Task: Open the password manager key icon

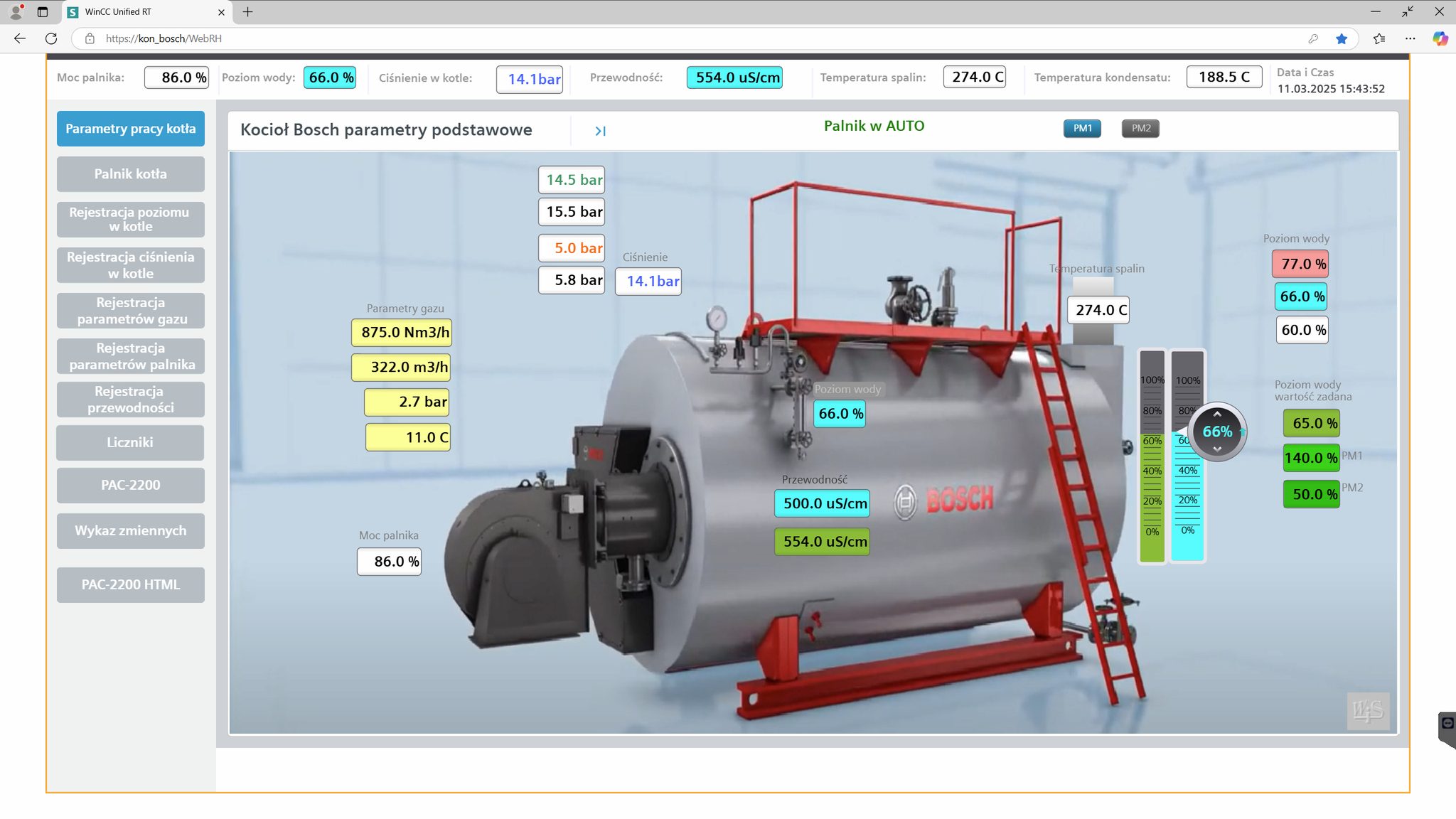Action: (1313, 38)
